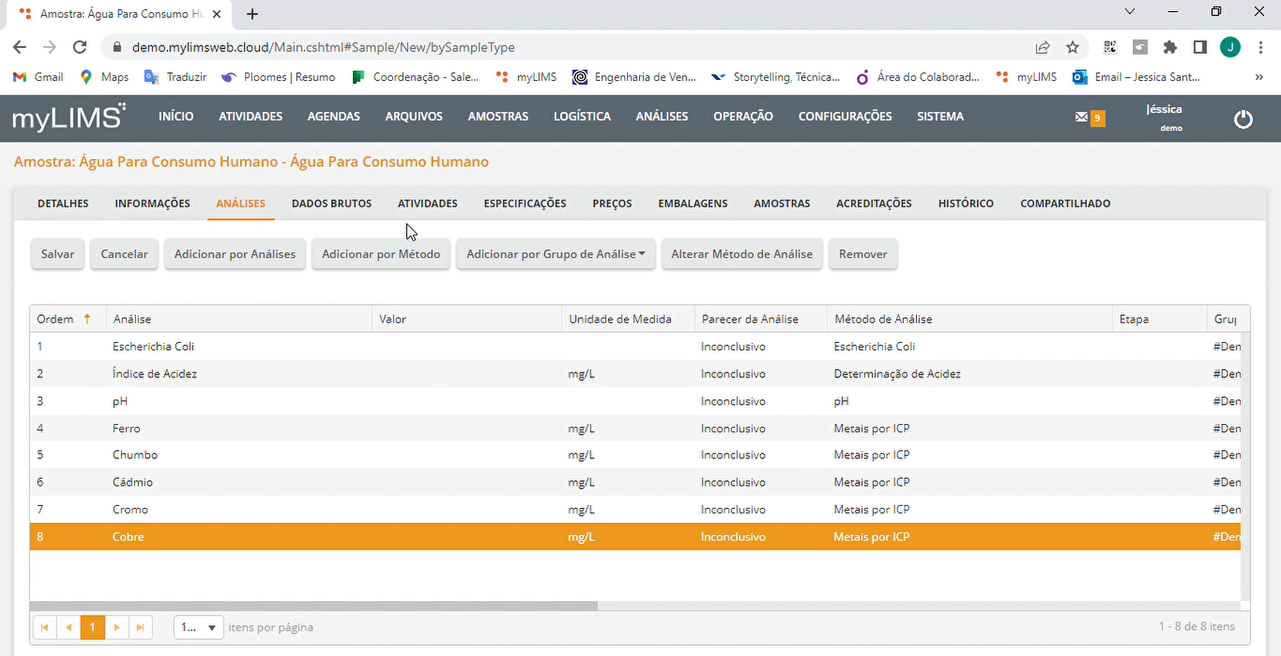This screenshot has width=1281, height=656.
Task: Open the tab search chevron in Chrome
Action: tap(1130, 12)
